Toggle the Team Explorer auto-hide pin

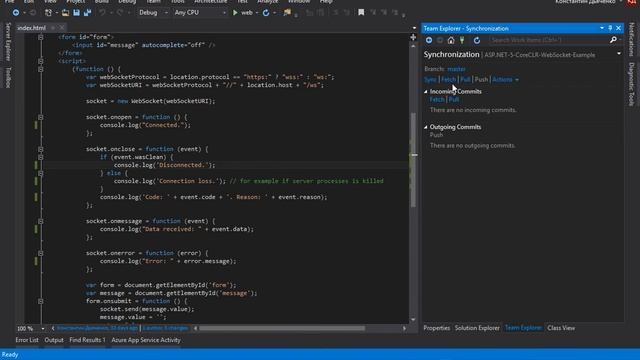point(610,28)
